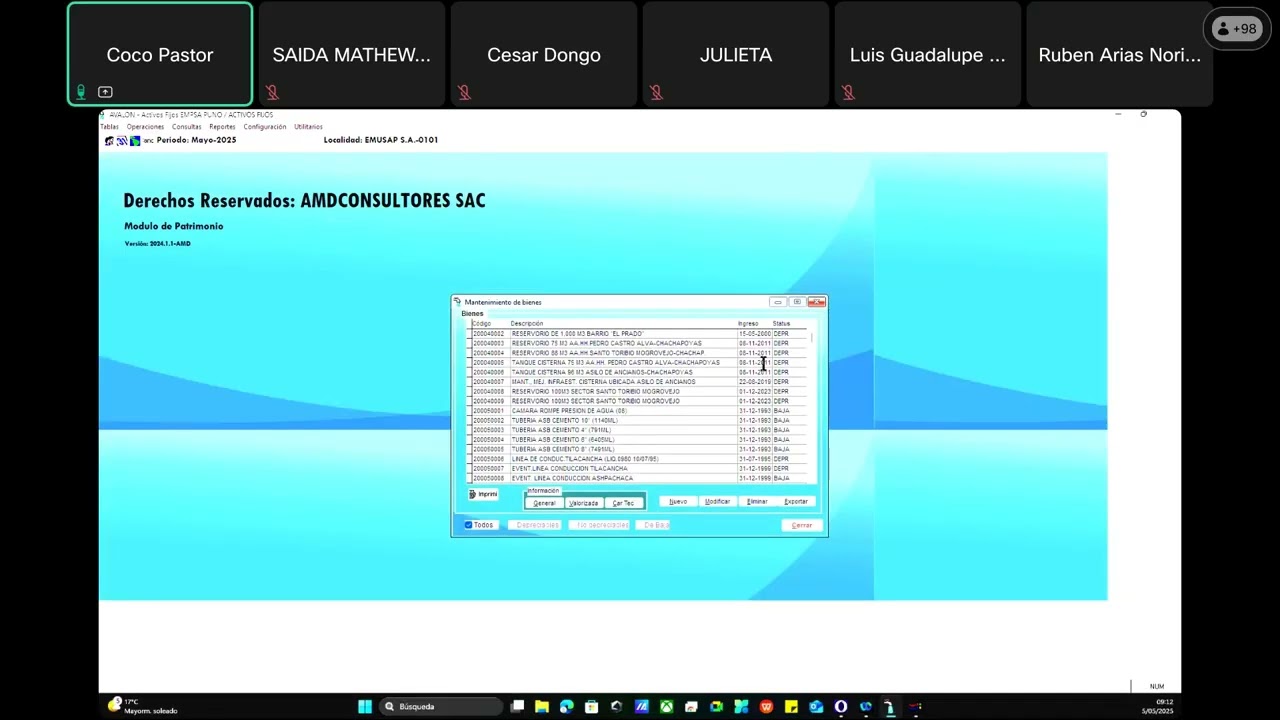Select row with code 200050004
Image resolution: width=1280 pixels, height=720 pixels.
638,440
